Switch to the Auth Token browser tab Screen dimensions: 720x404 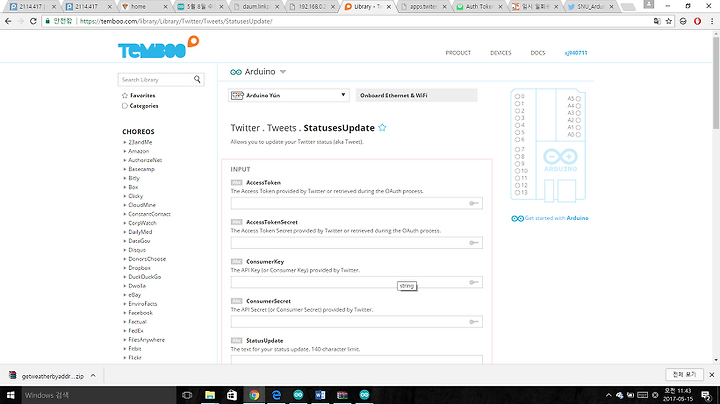[479, 6]
